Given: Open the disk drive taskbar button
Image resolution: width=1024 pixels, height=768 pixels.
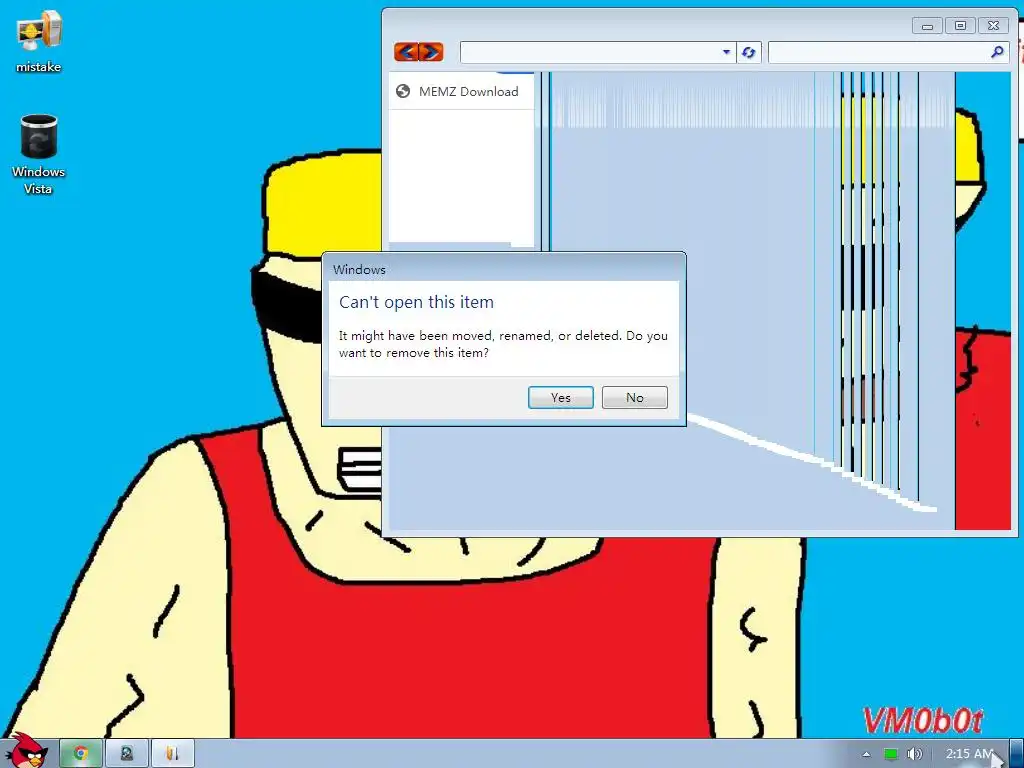Looking at the screenshot, I should point(127,754).
